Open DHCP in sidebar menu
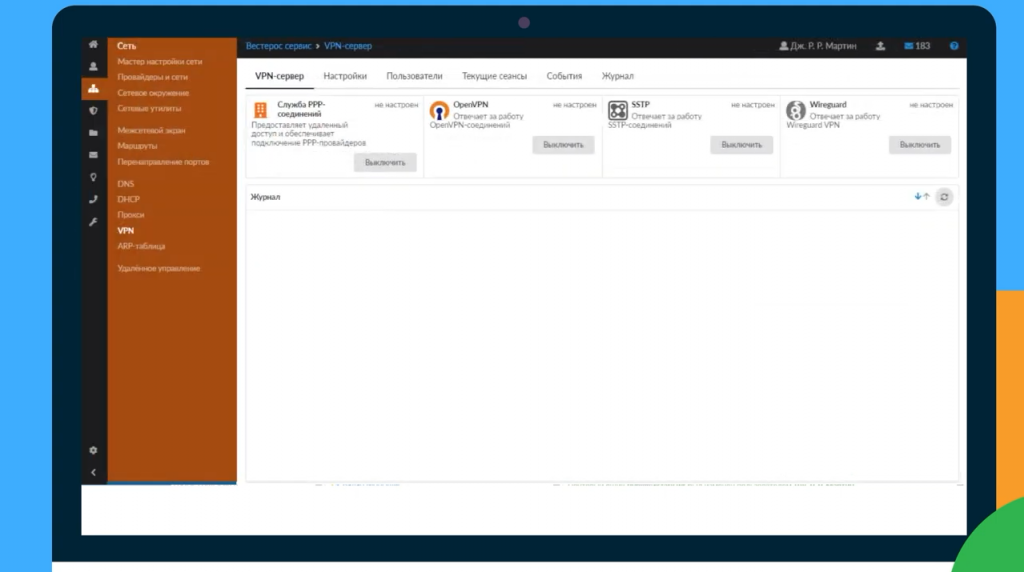Screen dimensions: 1024x572 coord(129,199)
